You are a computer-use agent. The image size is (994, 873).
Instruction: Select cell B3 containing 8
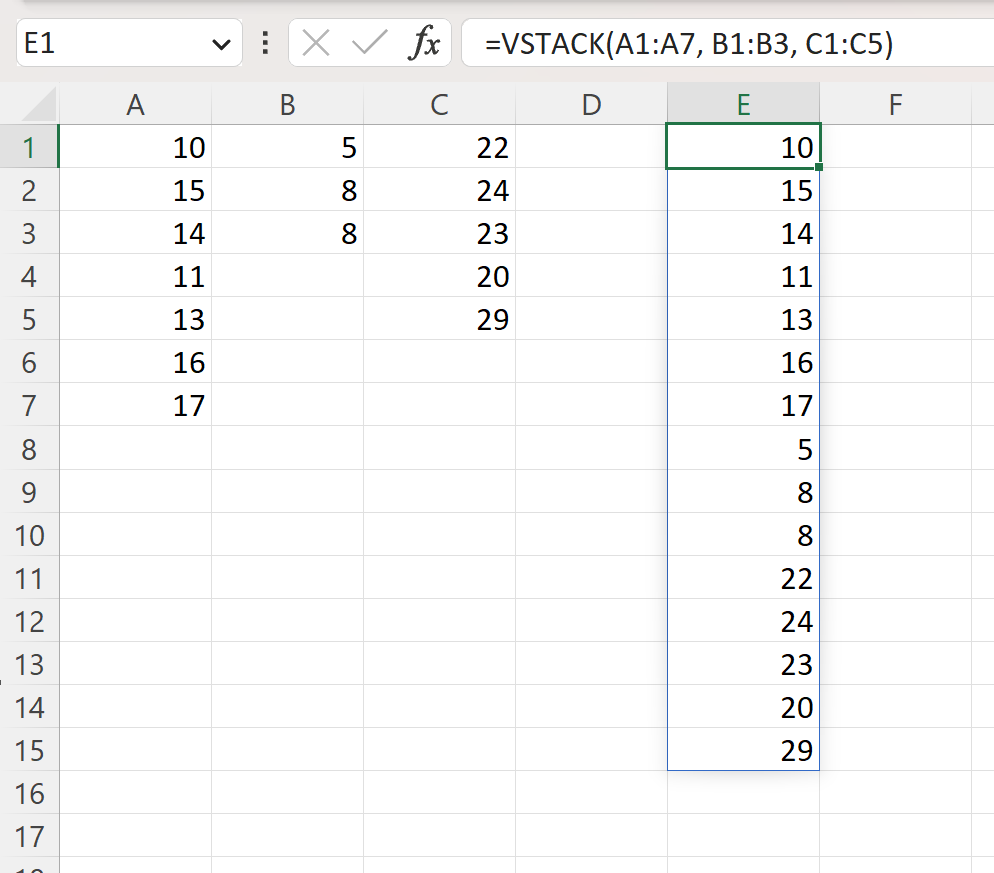pos(287,233)
